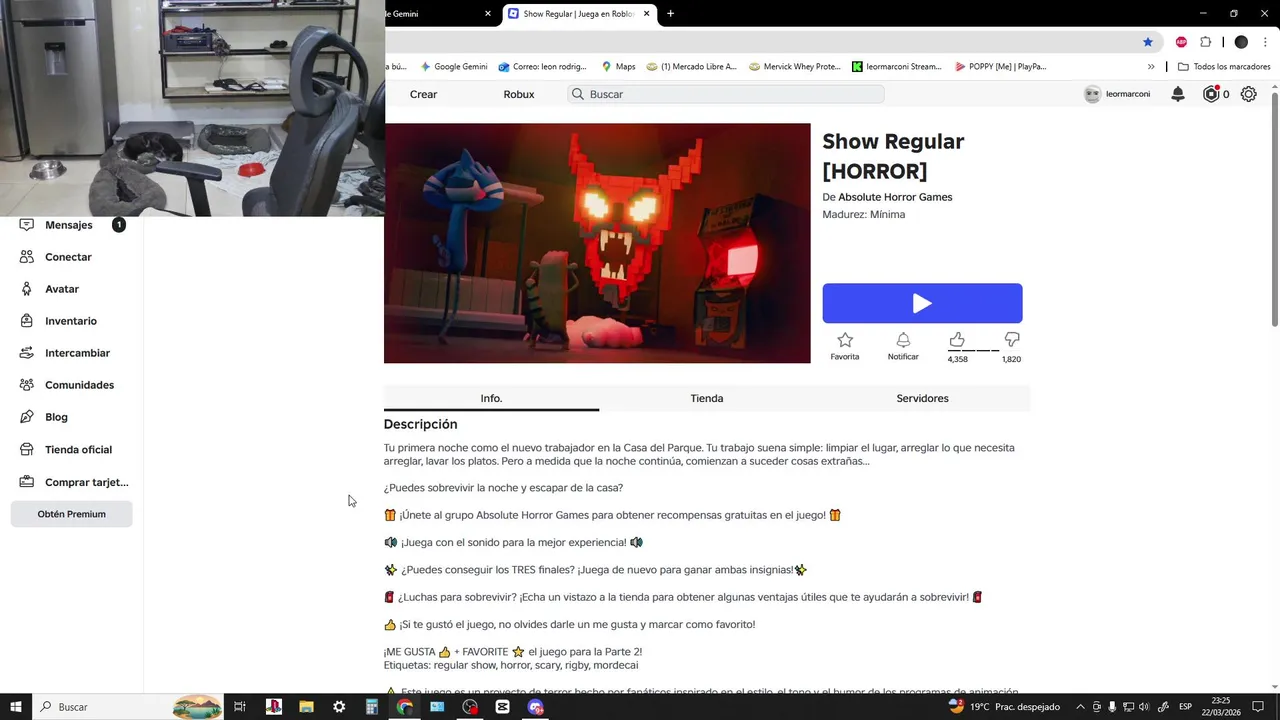Open the leormarconi Stream... bookmark

[x=897, y=67]
